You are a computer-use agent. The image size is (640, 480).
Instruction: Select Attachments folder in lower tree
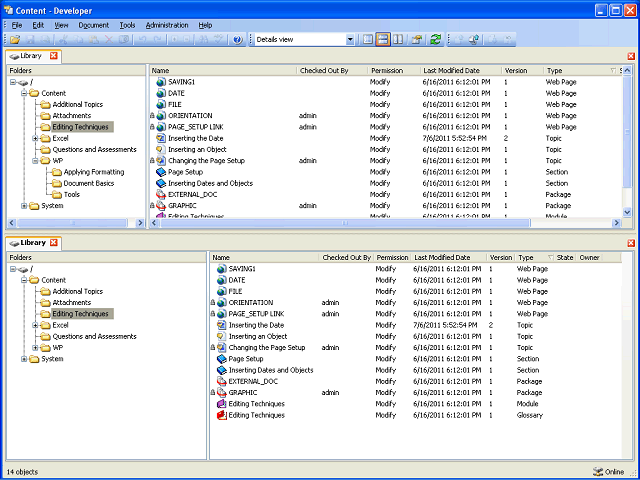72,303
